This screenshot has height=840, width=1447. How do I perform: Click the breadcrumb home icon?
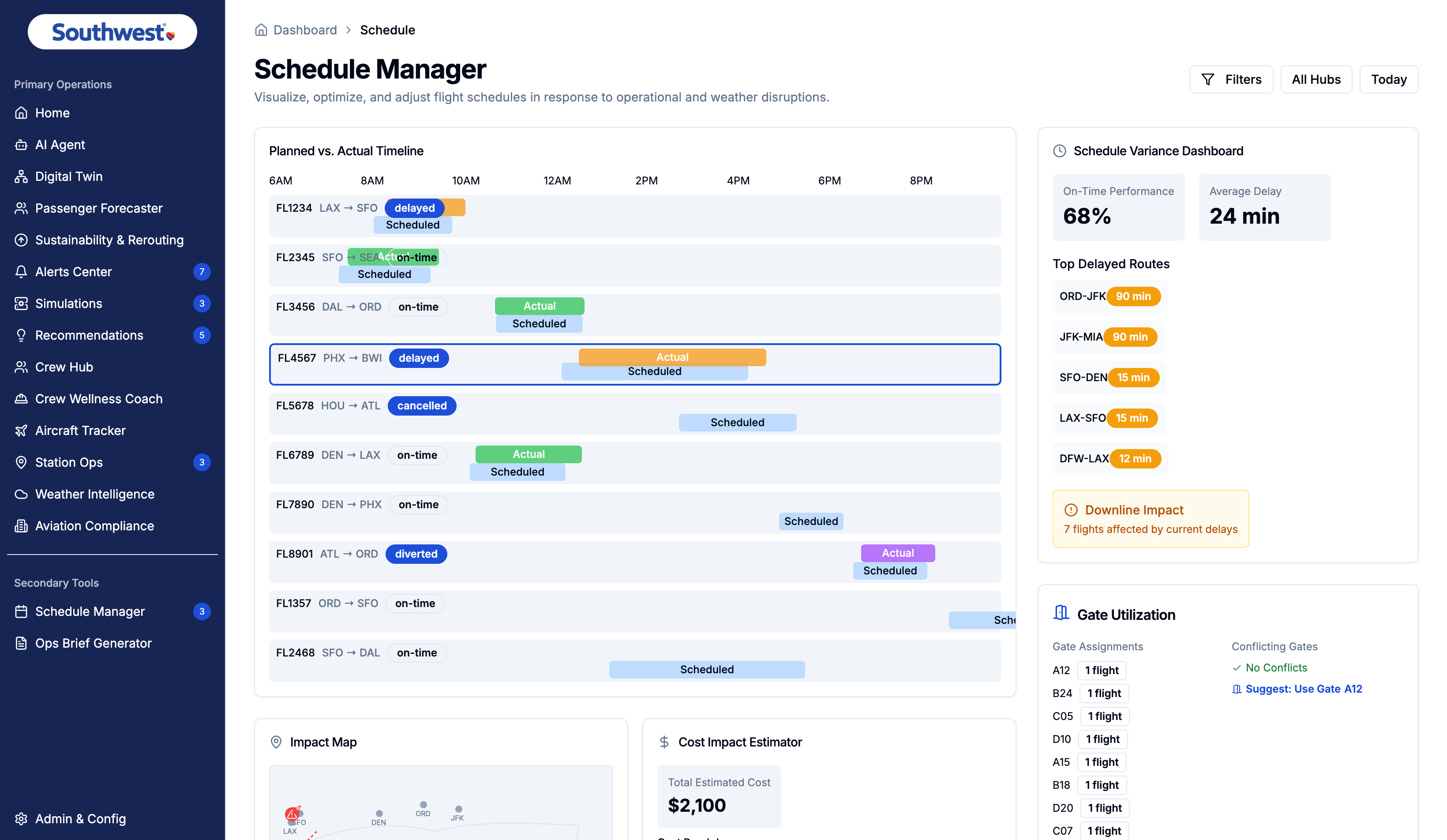click(x=261, y=30)
